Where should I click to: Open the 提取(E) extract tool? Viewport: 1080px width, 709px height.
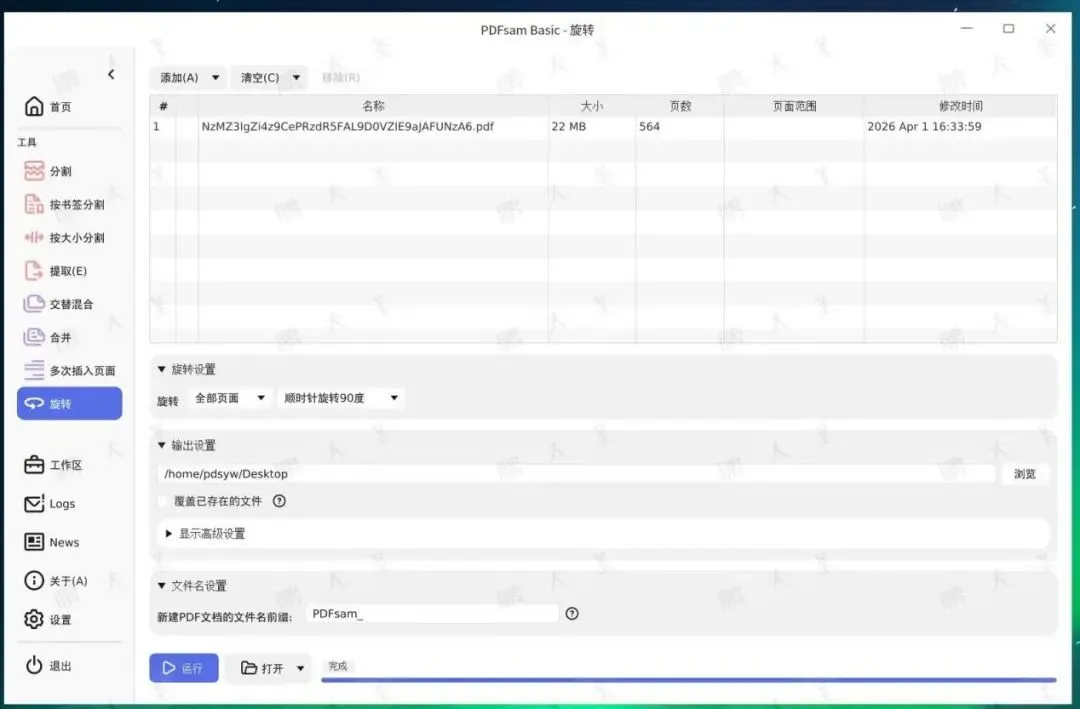click(x=69, y=271)
